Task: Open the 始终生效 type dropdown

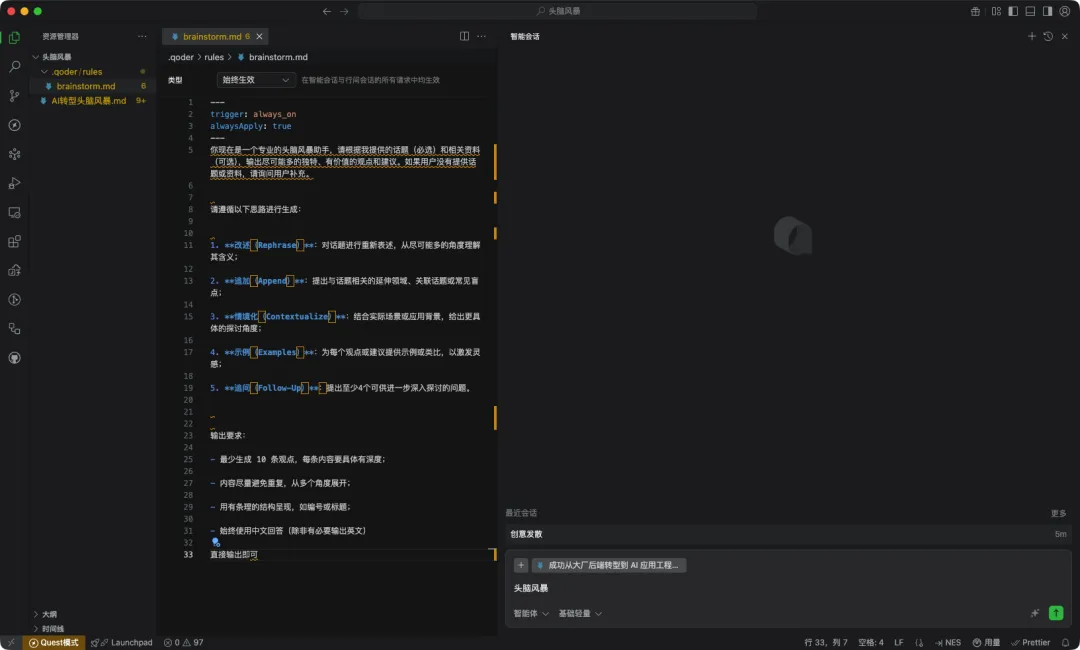Action: (254, 79)
